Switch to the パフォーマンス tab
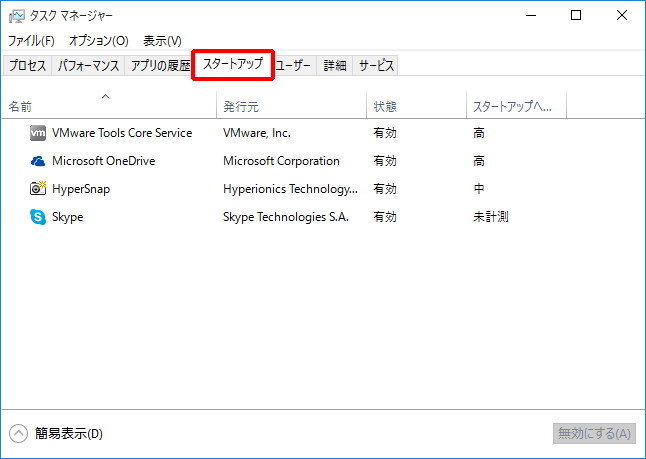The width and height of the screenshot is (646, 459). pos(88,66)
